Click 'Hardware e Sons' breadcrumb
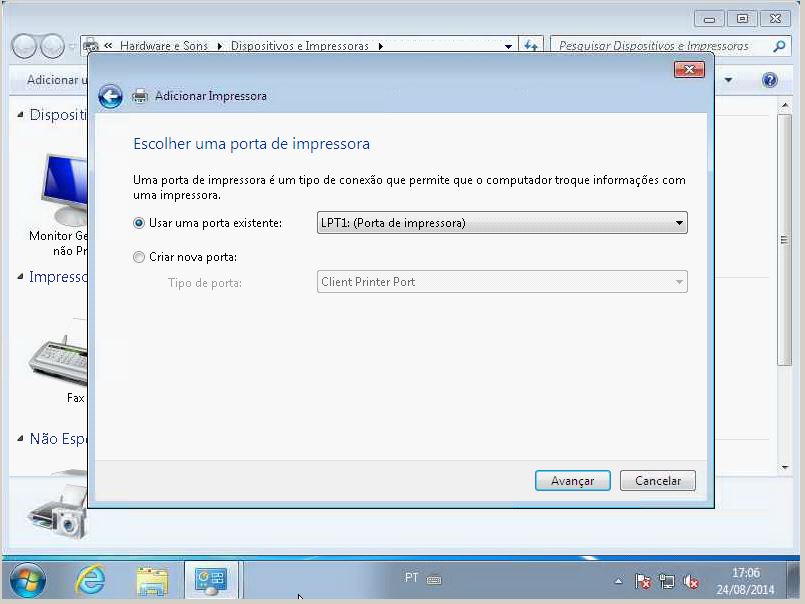This screenshot has height=604, width=805. coord(164,46)
